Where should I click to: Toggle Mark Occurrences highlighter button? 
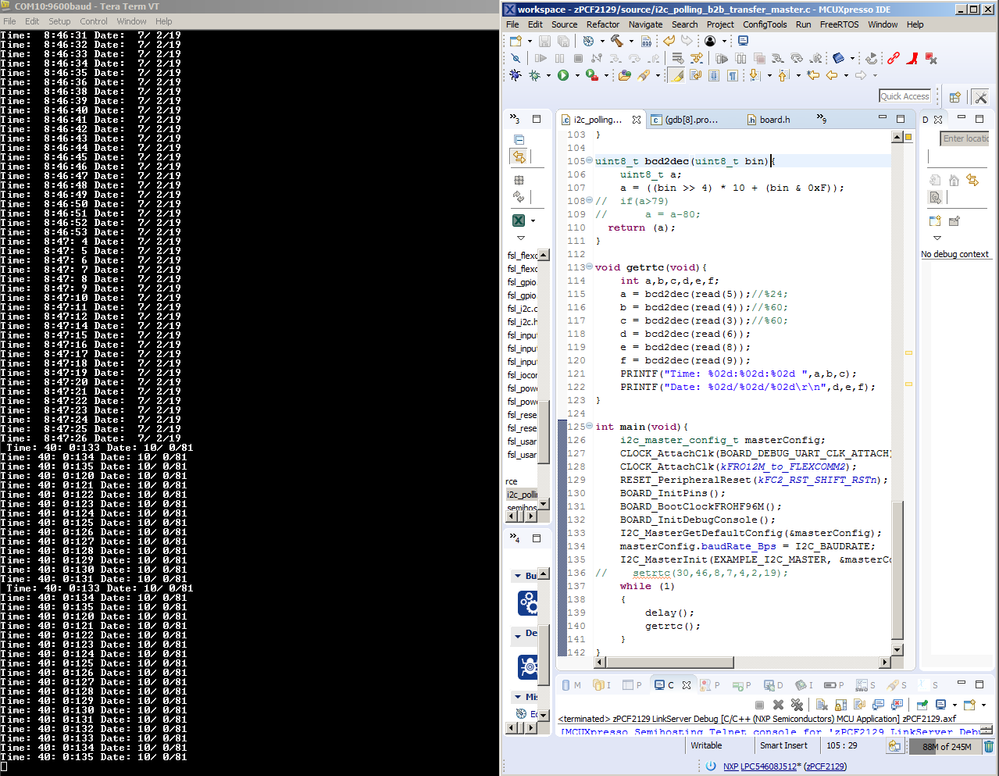[677, 75]
